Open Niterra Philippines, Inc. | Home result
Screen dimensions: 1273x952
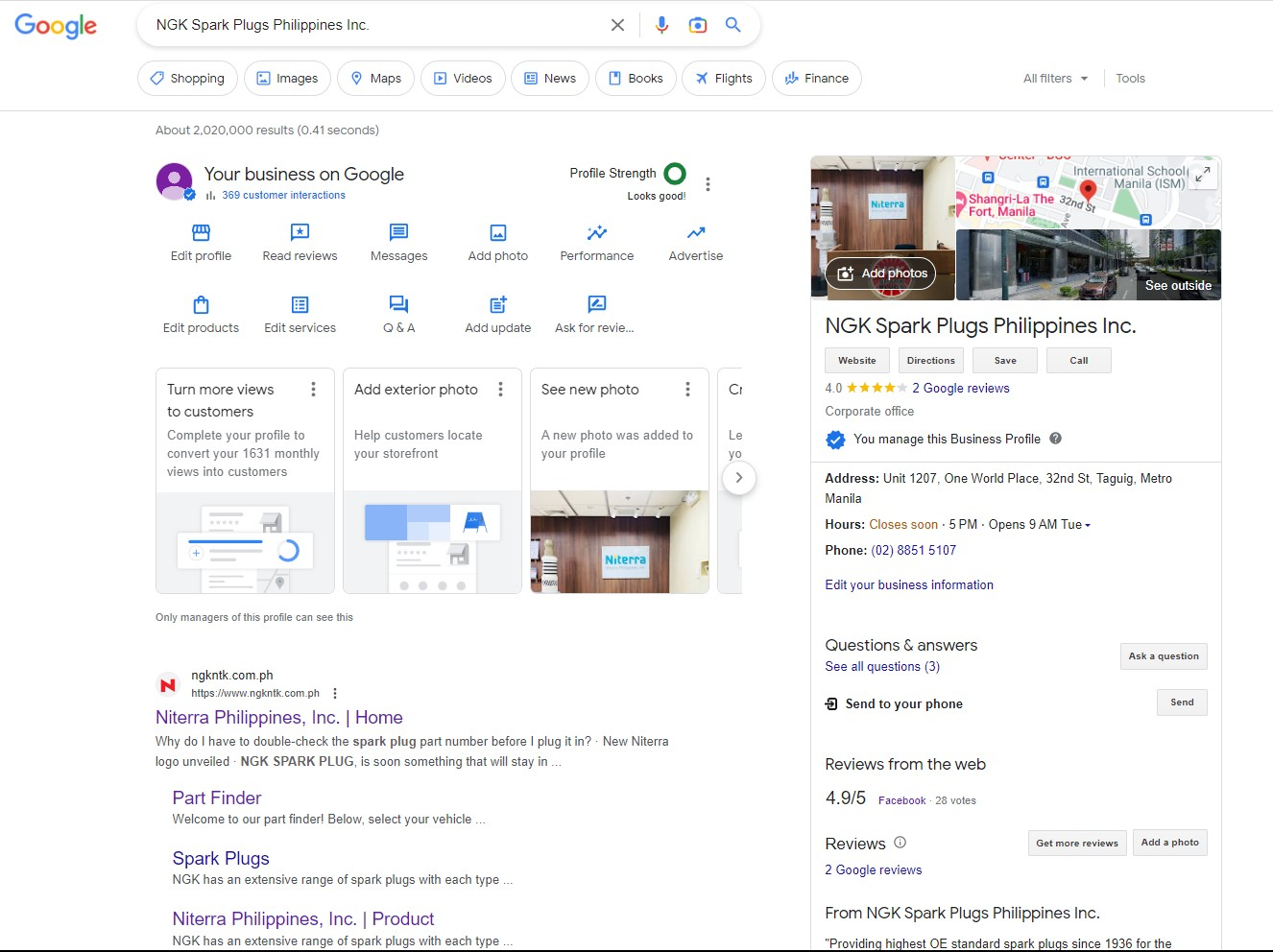click(x=279, y=718)
